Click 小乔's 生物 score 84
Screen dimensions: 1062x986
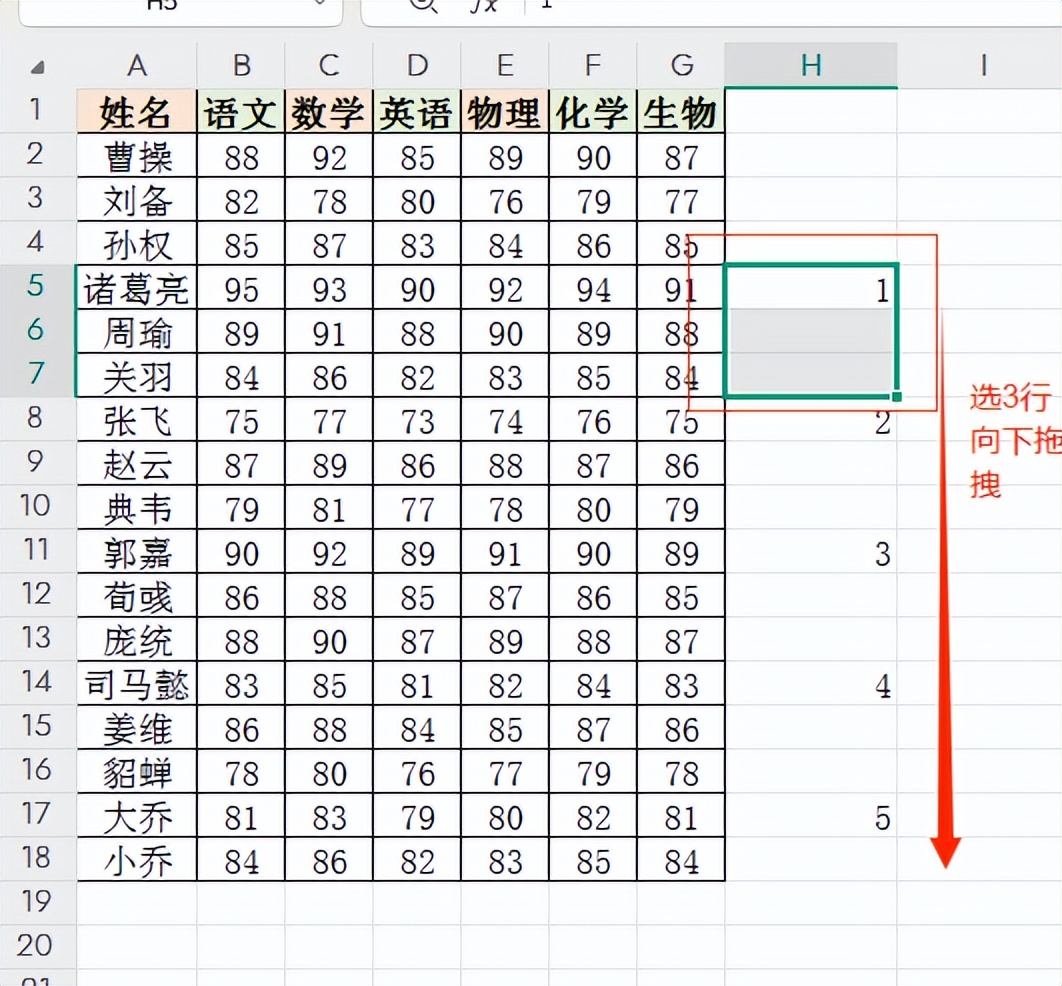point(681,860)
